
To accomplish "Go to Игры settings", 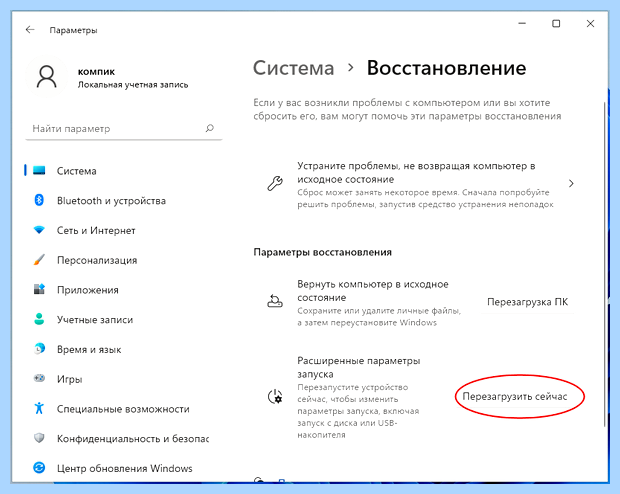I will pos(123,379).
